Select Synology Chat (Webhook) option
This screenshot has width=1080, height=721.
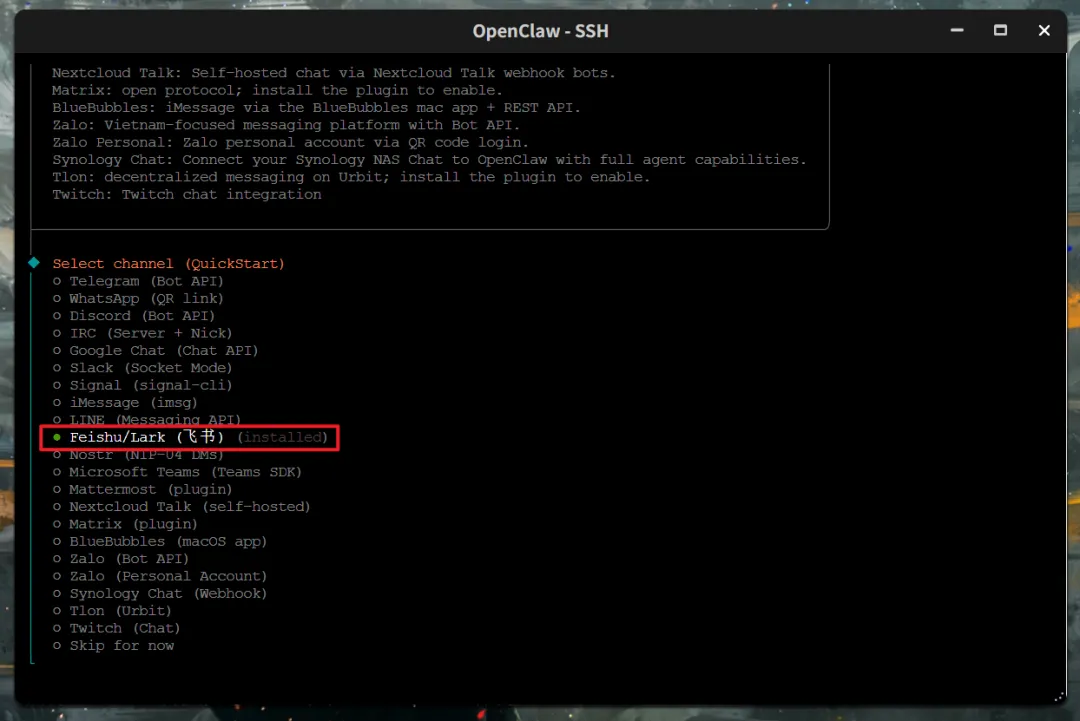160,593
